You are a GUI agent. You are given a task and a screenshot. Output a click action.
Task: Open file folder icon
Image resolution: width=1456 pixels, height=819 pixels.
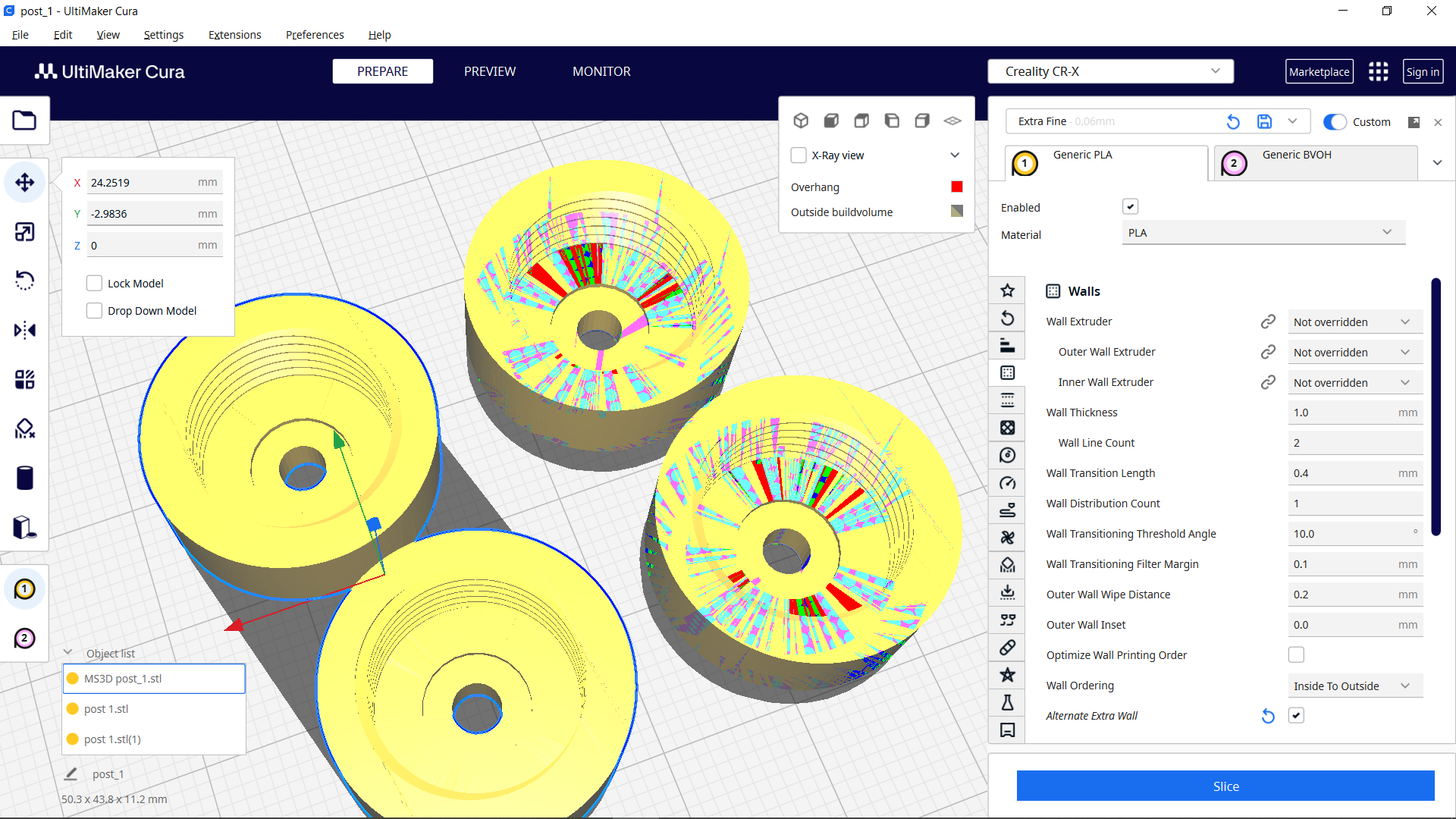click(x=24, y=121)
